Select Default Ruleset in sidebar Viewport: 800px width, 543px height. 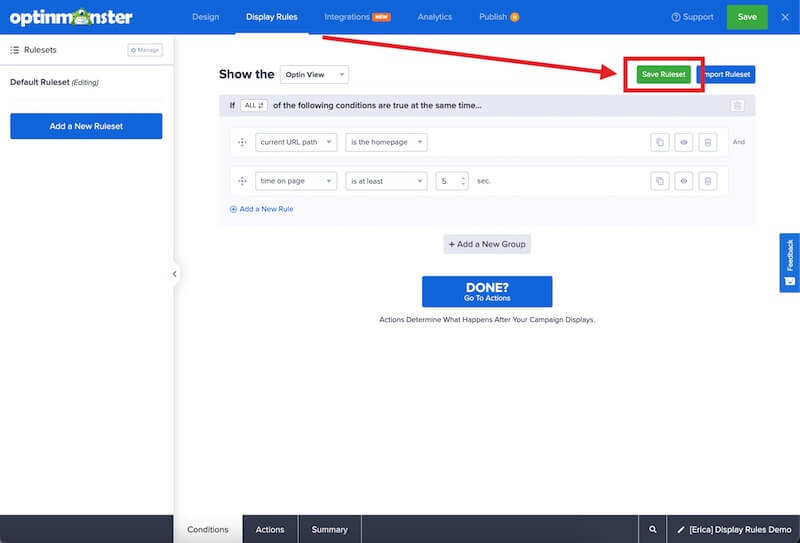pos(54,82)
